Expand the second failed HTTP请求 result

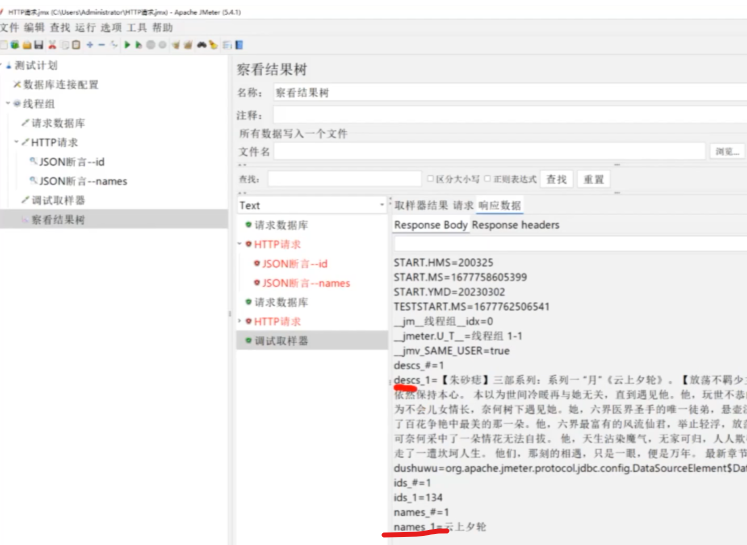(x=240, y=321)
